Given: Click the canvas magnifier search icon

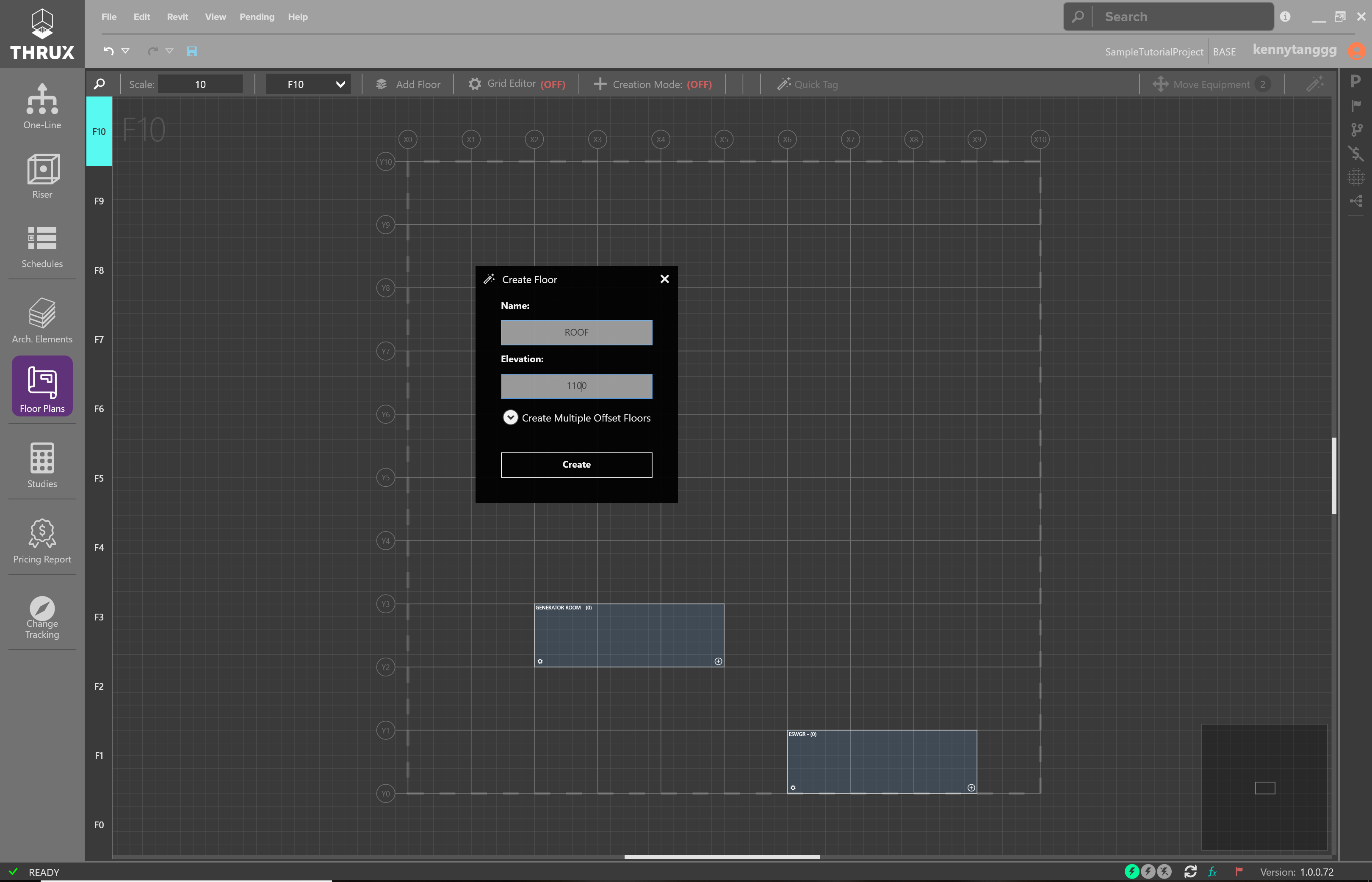Looking at the screenshot, I should (99, 84).
